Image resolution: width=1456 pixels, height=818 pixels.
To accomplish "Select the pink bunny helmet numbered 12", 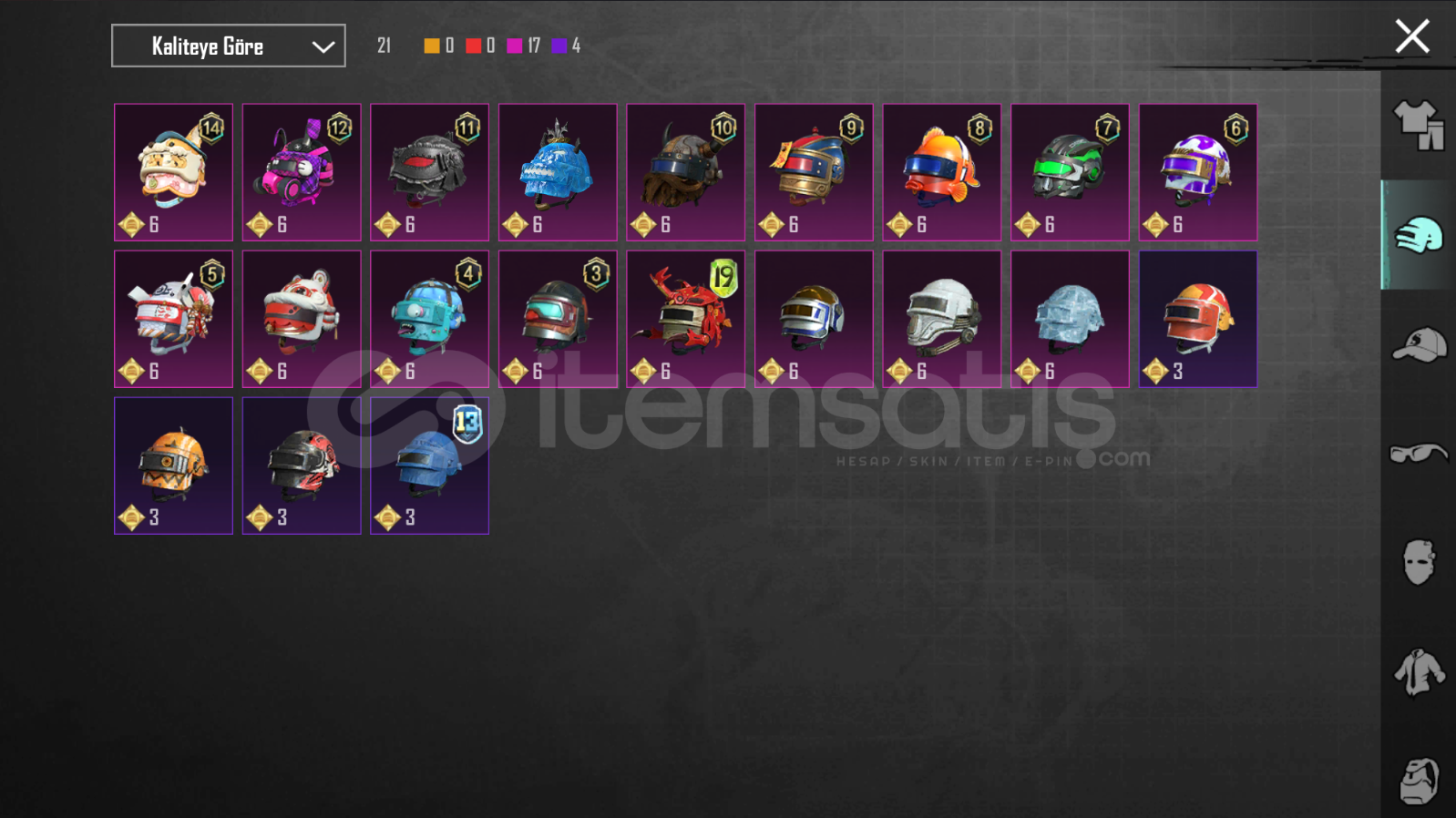I will [302, 172].
